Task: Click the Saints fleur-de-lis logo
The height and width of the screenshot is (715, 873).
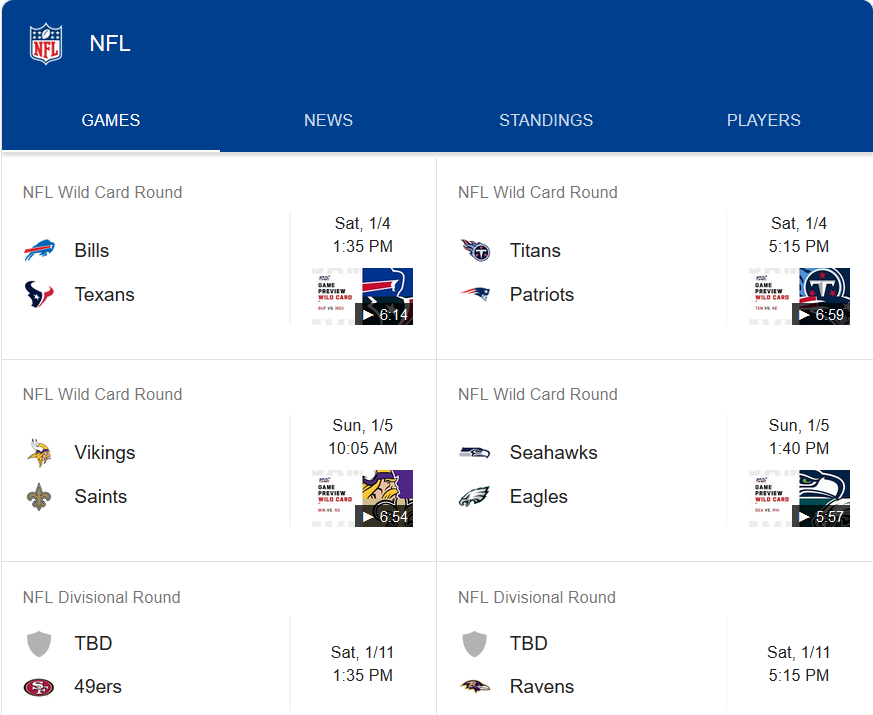Action: pos(39,496)
